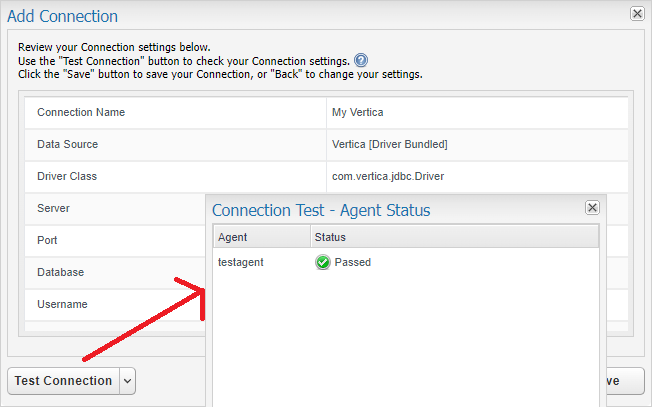The height and width of the screenshot is (407, 652).
Task: Click the My Vertica value cell
Action: click(x=477, y=113)
